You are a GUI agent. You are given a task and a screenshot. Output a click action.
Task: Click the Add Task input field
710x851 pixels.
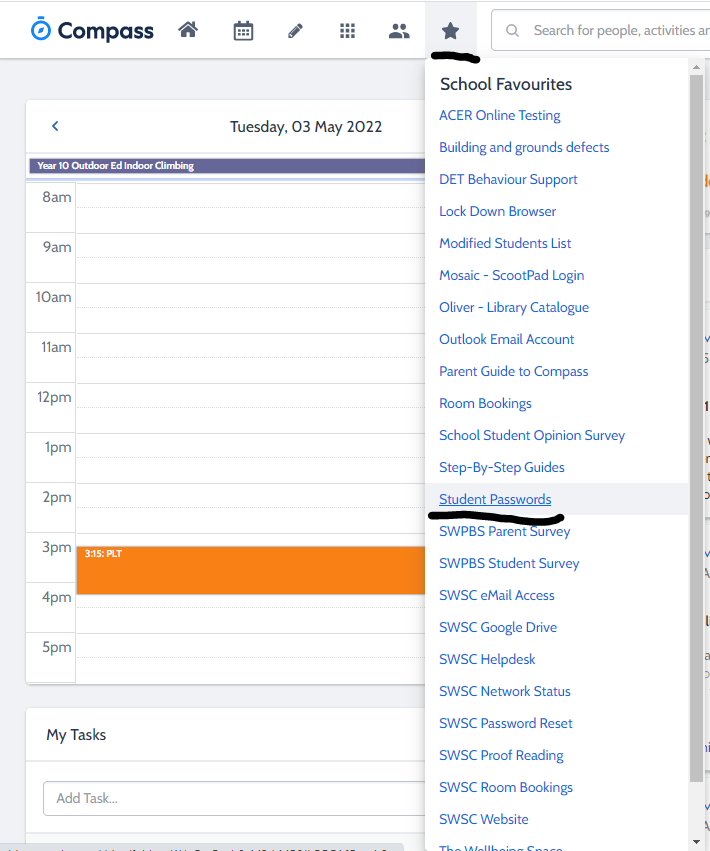pyautogui.click(x=234, y=798)
